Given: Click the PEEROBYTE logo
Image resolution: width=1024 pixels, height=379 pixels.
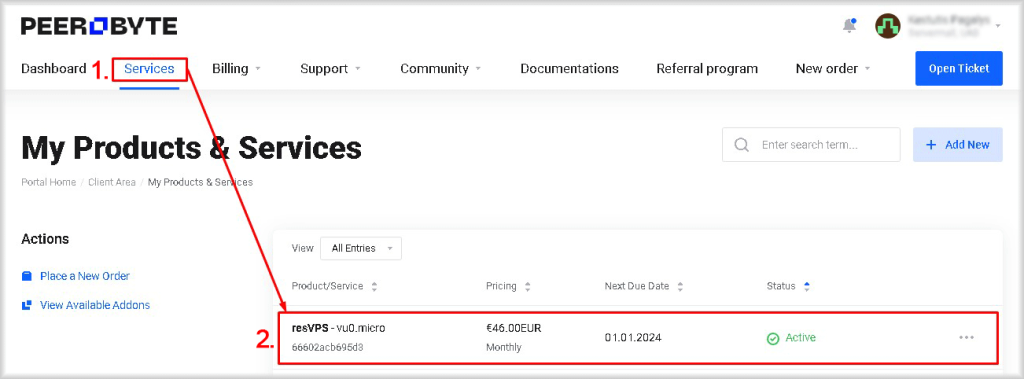Looking at the screenshot, I should tap(99, 26).
